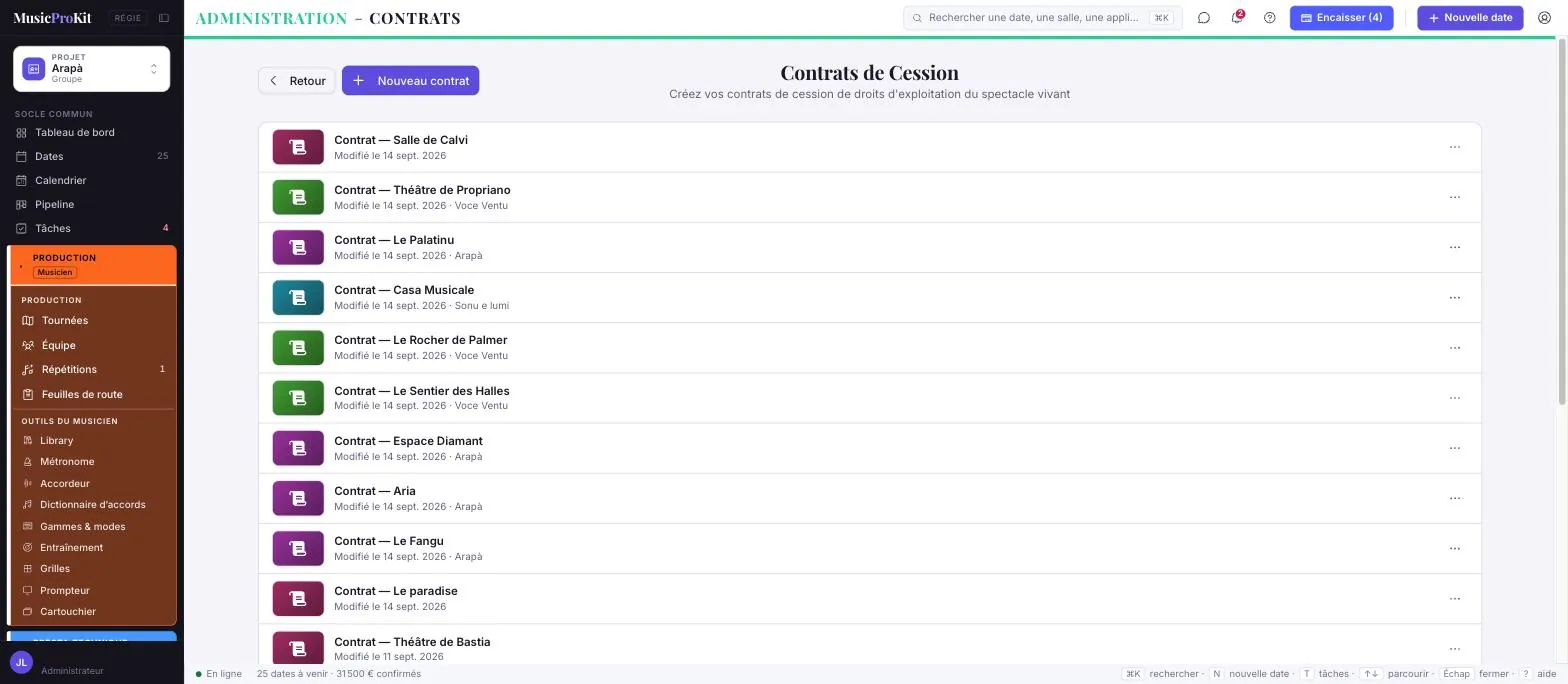The image size is (1568, 684).
Task: Click the page vertical scrollbar
Action: [x=1562, y=222]
